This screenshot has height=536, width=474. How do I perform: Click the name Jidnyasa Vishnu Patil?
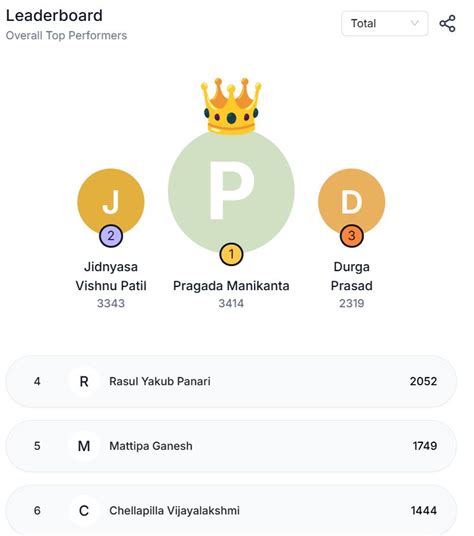[x=111, y=276]
